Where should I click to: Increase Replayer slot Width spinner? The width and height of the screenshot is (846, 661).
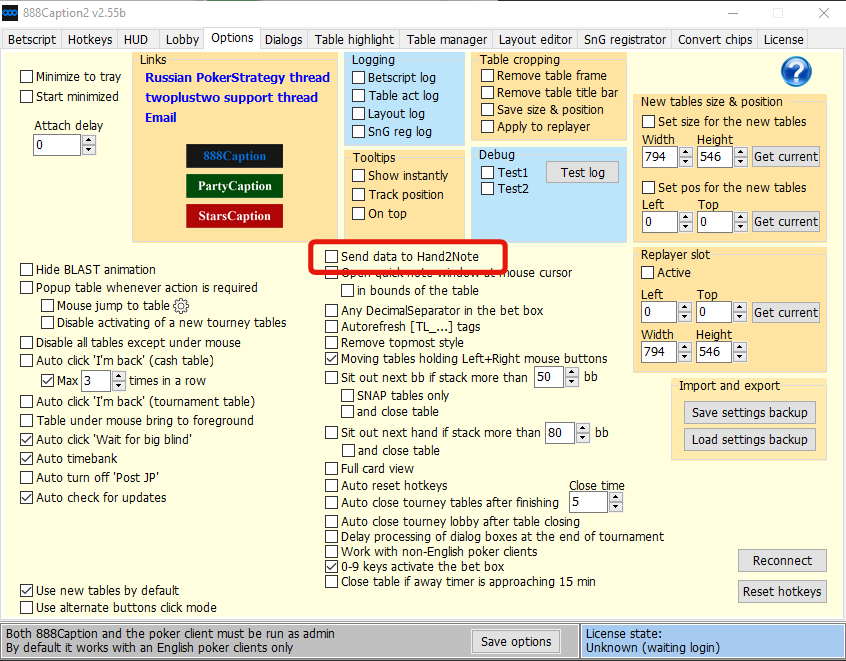(685, 347)
